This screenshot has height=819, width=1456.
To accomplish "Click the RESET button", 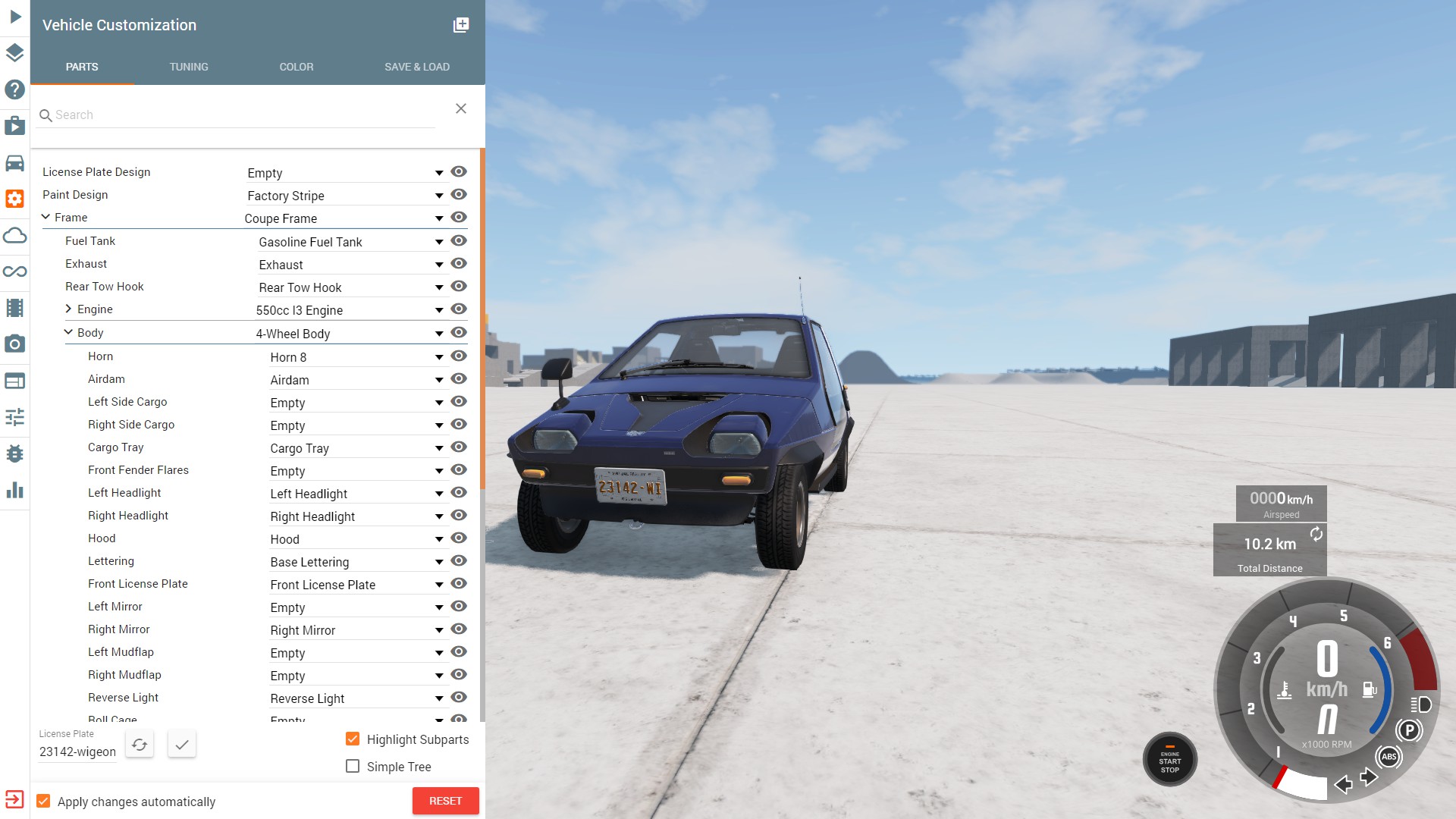I will coord(445,801).
